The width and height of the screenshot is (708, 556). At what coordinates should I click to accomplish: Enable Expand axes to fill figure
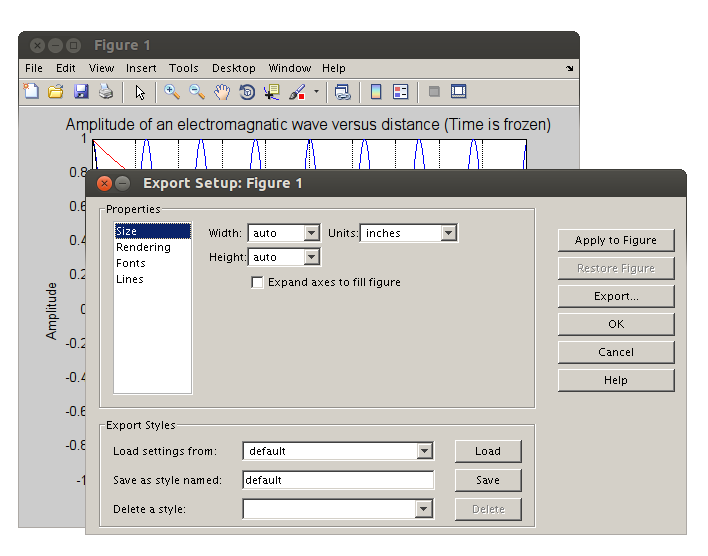click(257, 283)
